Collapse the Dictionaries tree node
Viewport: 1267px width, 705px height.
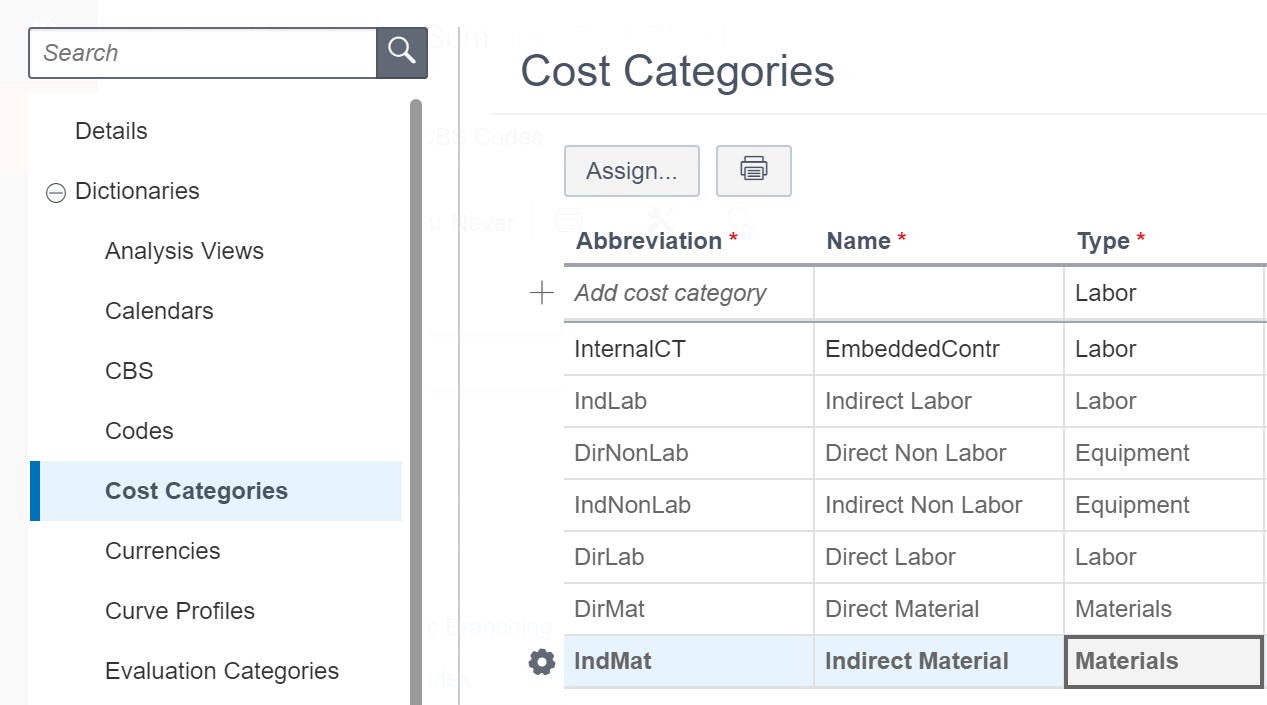pos(56,192)
